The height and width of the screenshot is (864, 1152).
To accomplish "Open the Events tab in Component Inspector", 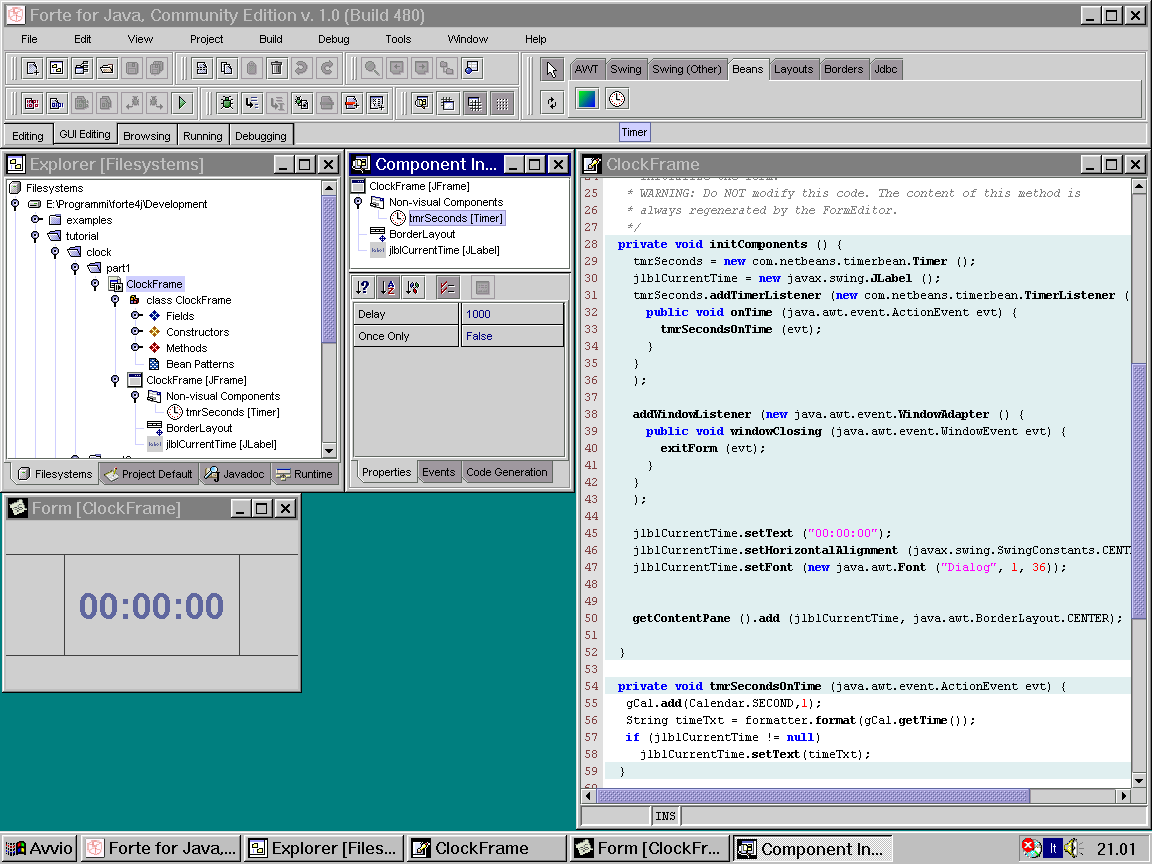I will click(x=438, y=472).
